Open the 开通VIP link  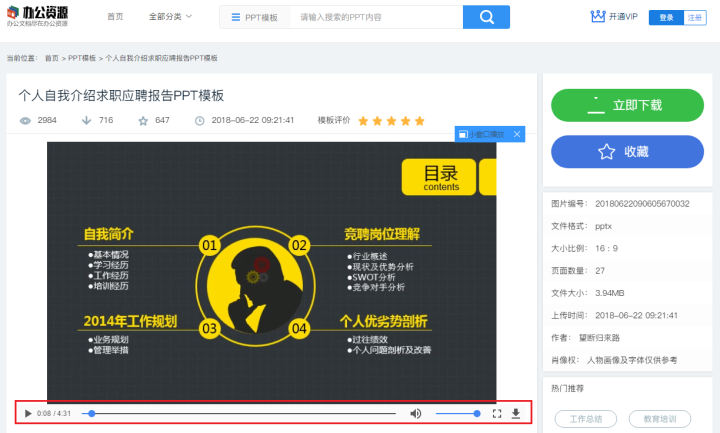(x=623, y=17)
